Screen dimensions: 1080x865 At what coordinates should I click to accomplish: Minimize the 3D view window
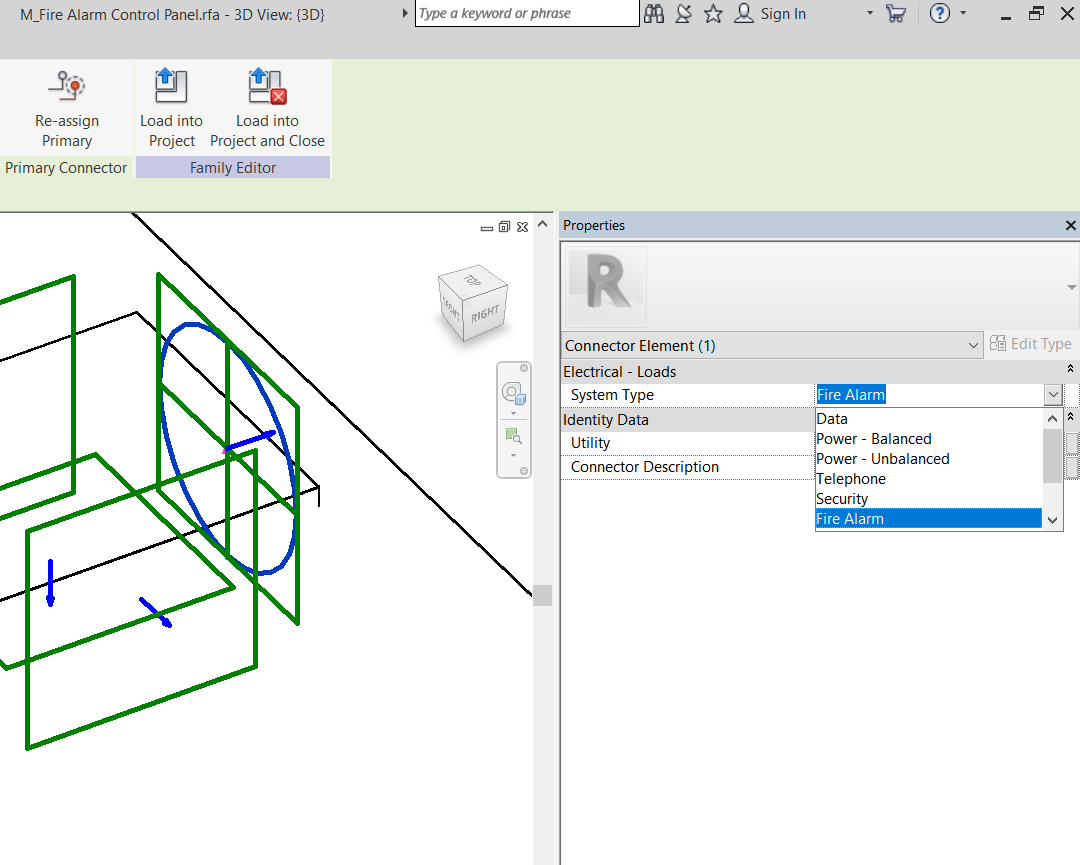point(487,227)
